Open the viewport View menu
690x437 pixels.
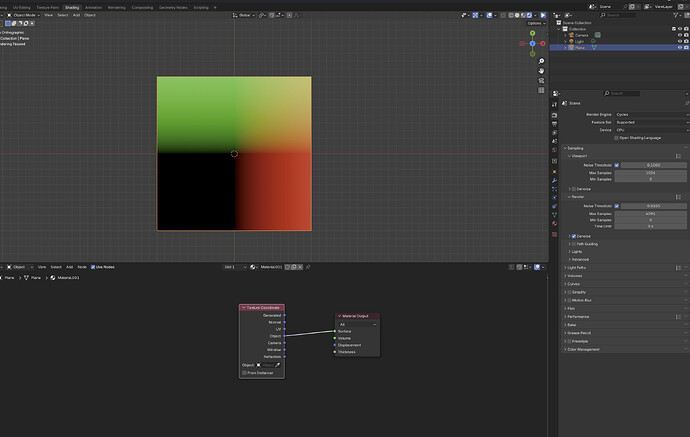pyautogui.click(x=48, y=15)
